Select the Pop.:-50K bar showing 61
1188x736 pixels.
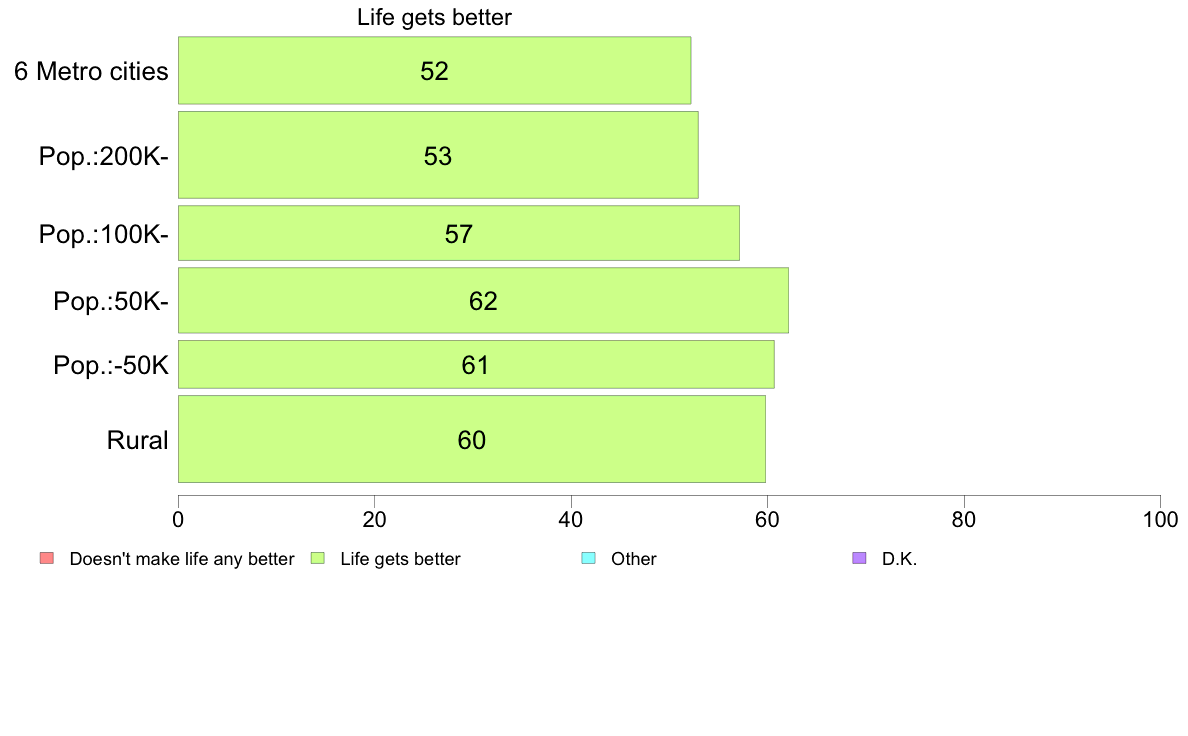pyautogui.click(x=476, y=365)
